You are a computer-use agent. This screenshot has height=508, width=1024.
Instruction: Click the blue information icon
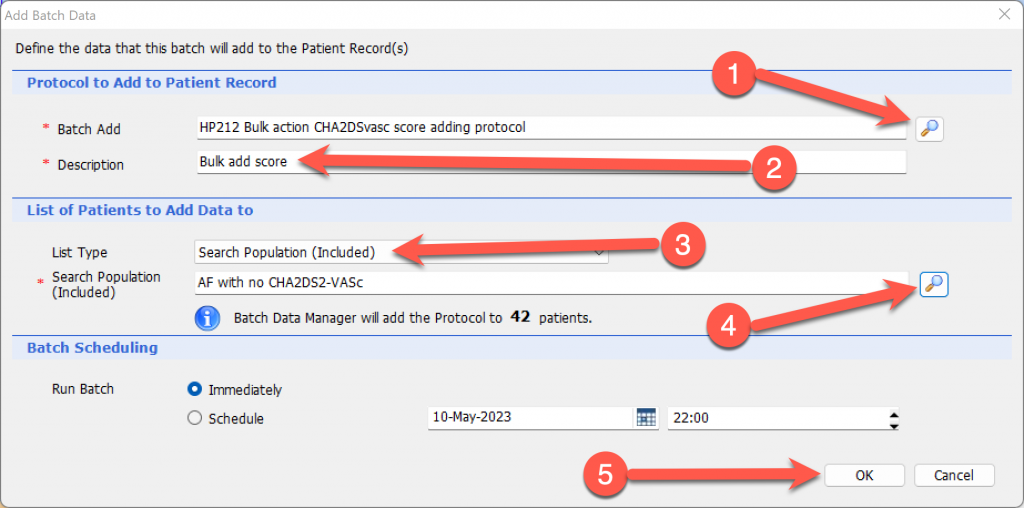207,318
